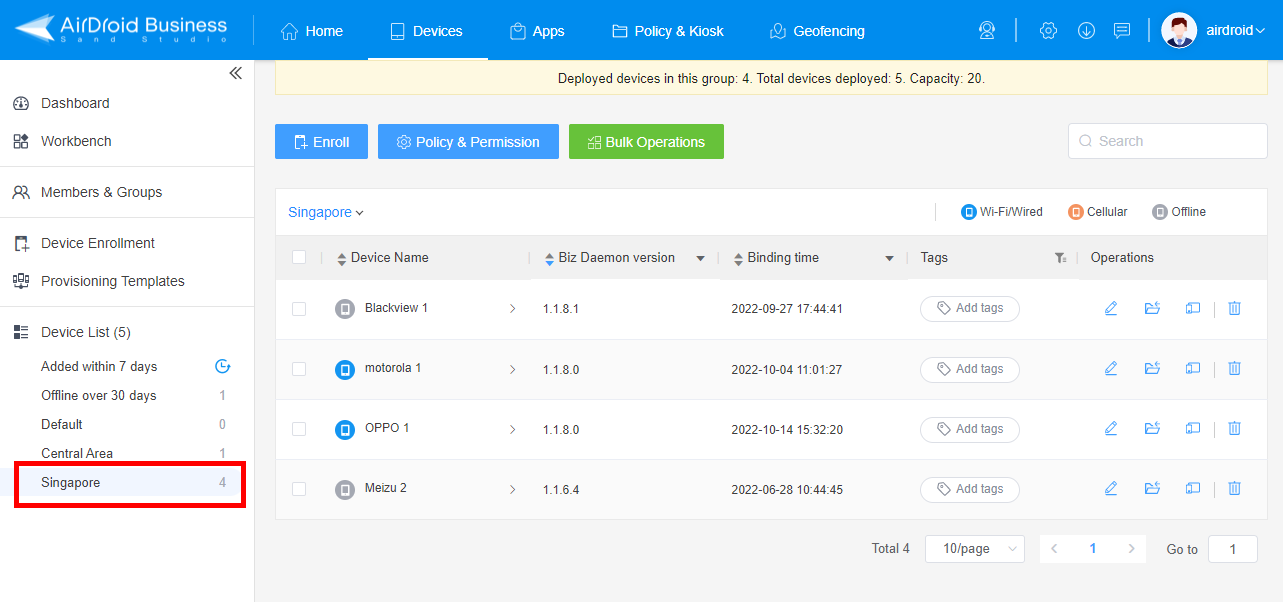1283x602 pixels.
Task: Add tags to Meizu 2
Action: 970,489
